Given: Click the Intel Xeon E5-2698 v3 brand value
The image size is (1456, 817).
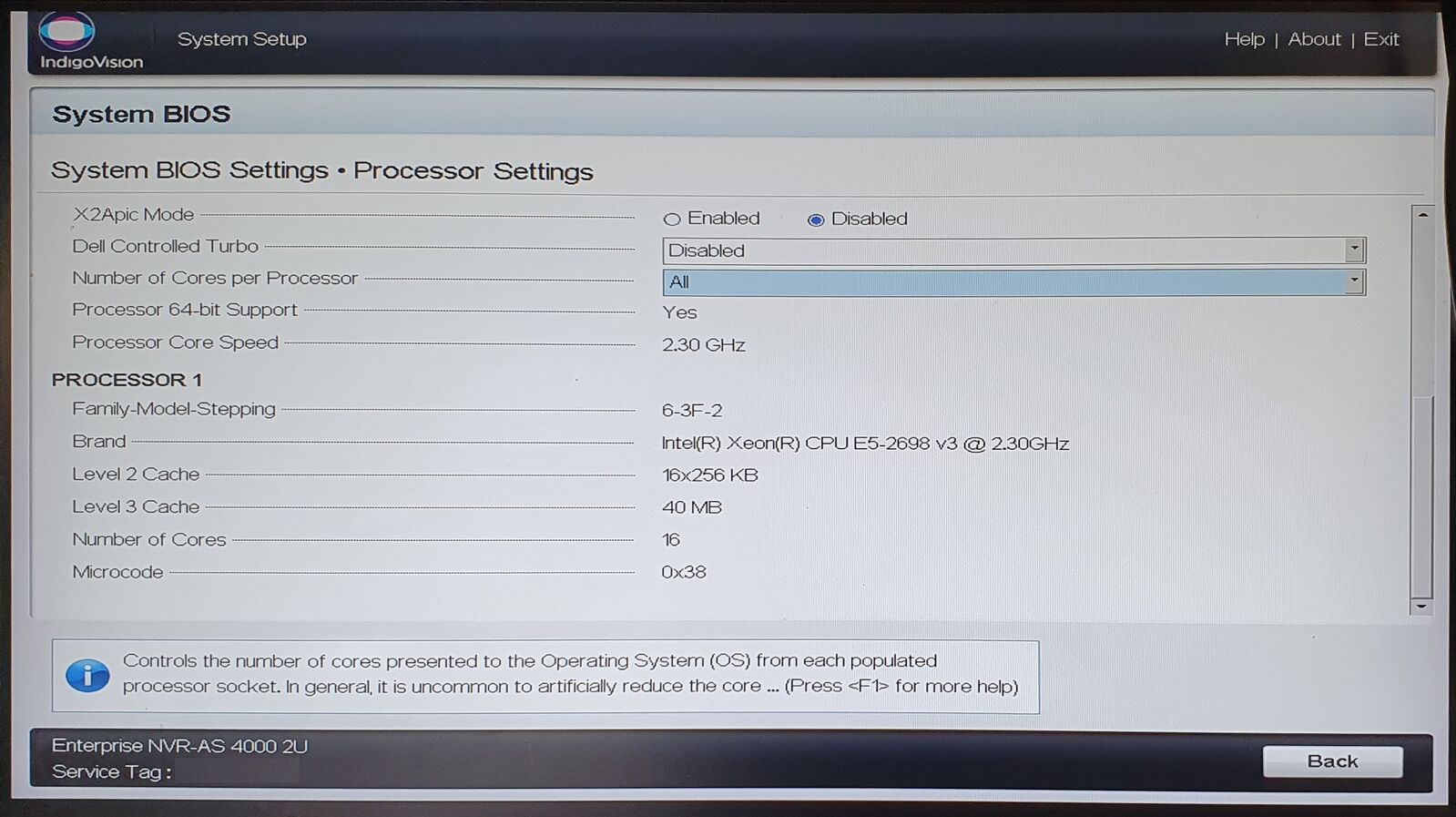Looking at the screenshot, I should click(865, 444).
